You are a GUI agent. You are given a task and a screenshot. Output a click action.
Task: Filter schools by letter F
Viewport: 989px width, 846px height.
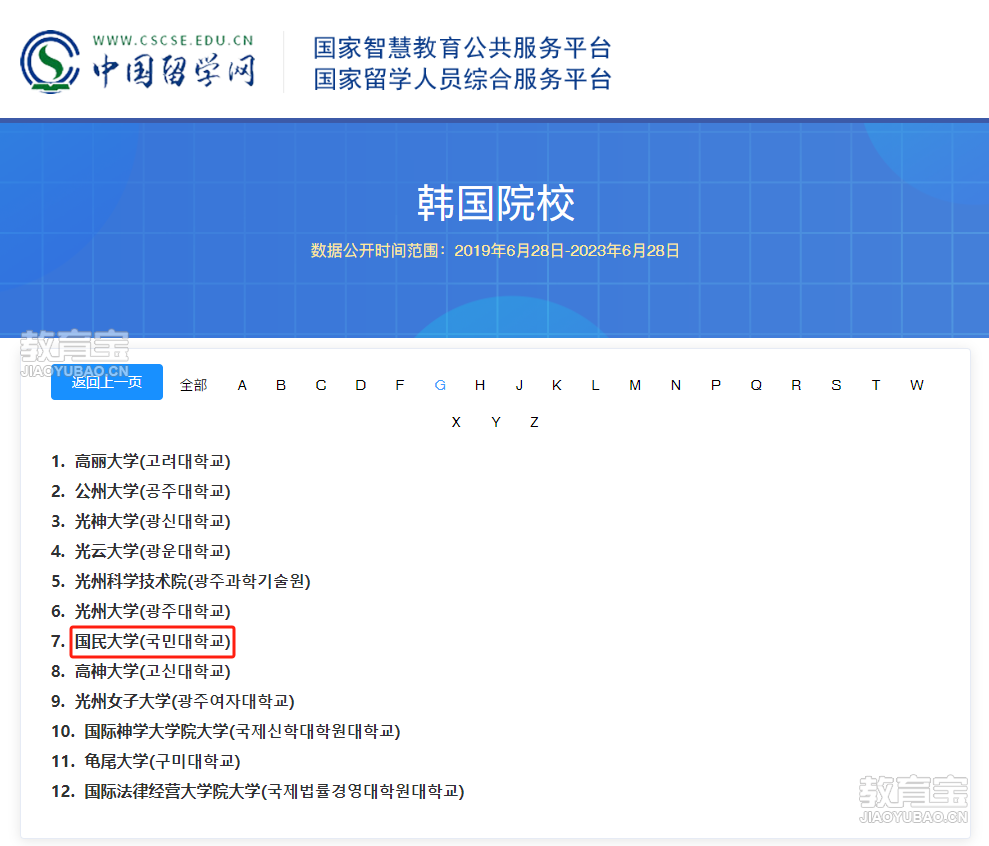pyautogui.click(x=400, y=385)
